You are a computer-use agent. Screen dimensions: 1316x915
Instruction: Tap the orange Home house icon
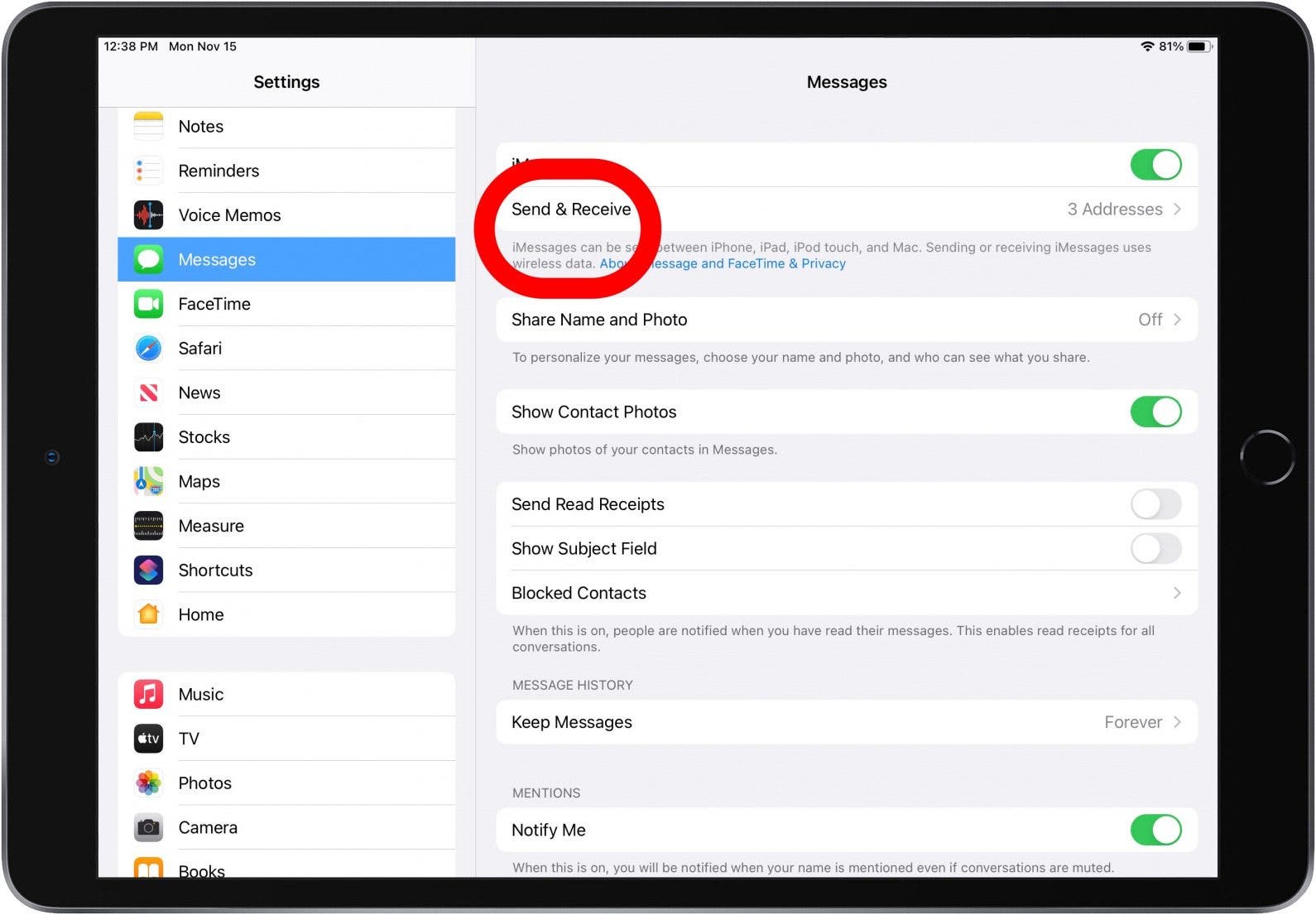tap(148, 614)
